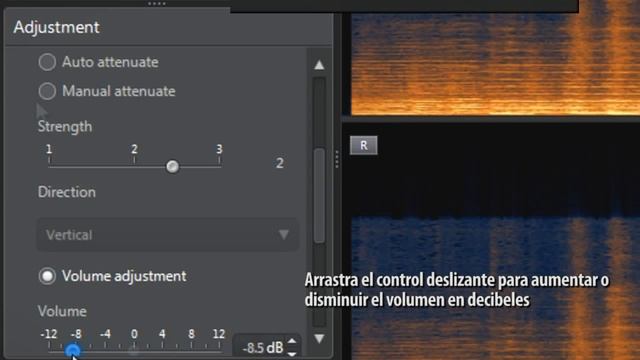
Task: Select the Auto attenuate radio button
Action: [x=47, y=62]
